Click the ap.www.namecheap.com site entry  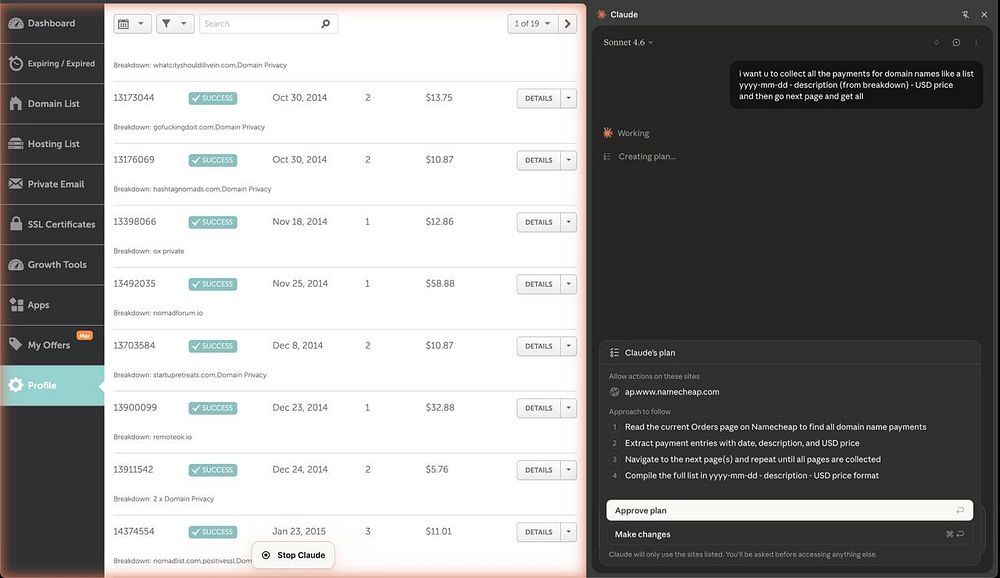672,392
